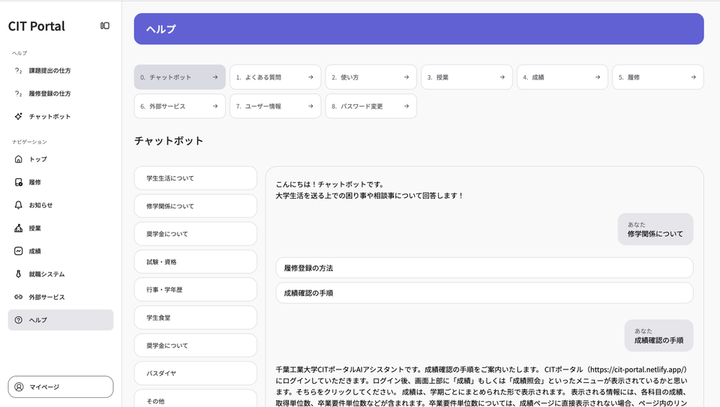Choose the 学生生活について topic
This screenshot has height=407, width=720.
coord(195,178)
